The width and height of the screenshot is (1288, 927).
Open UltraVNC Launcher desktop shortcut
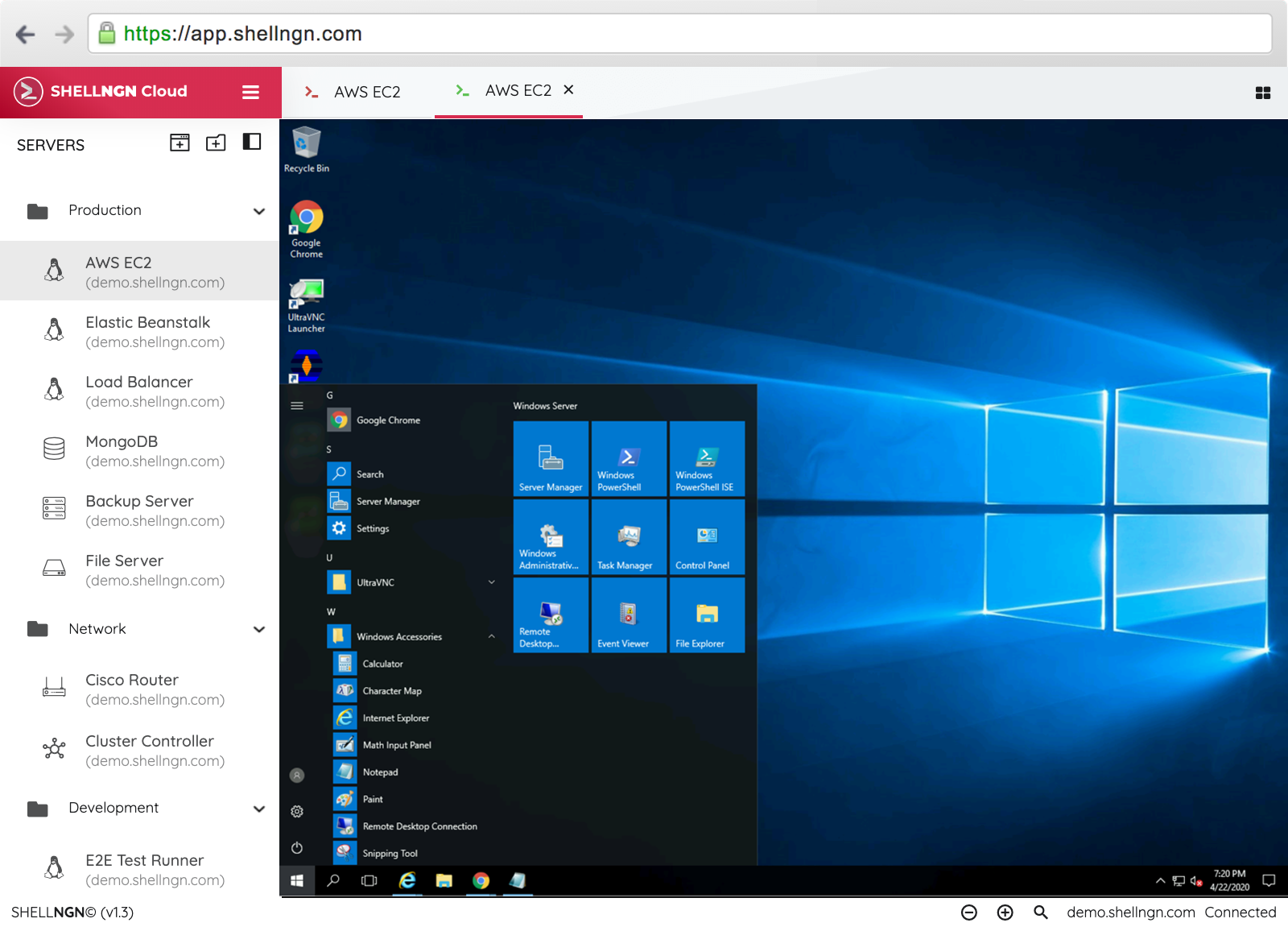click(307, 305)
